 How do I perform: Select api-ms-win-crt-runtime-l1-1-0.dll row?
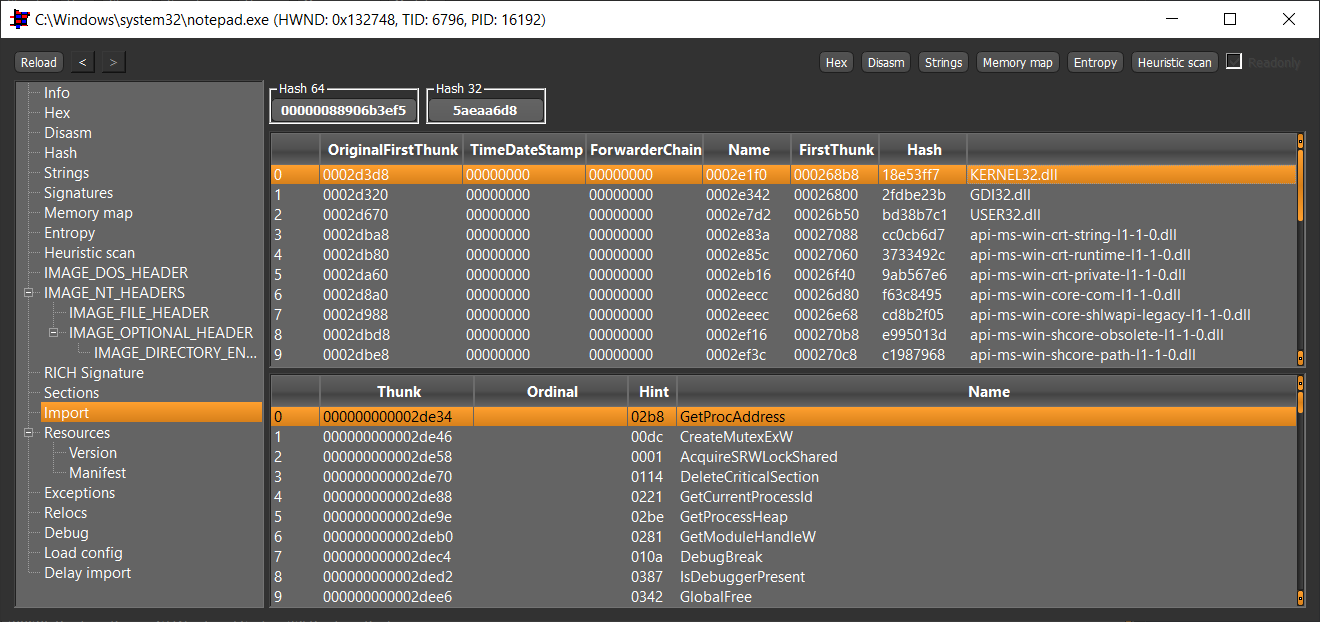(783, 255)
